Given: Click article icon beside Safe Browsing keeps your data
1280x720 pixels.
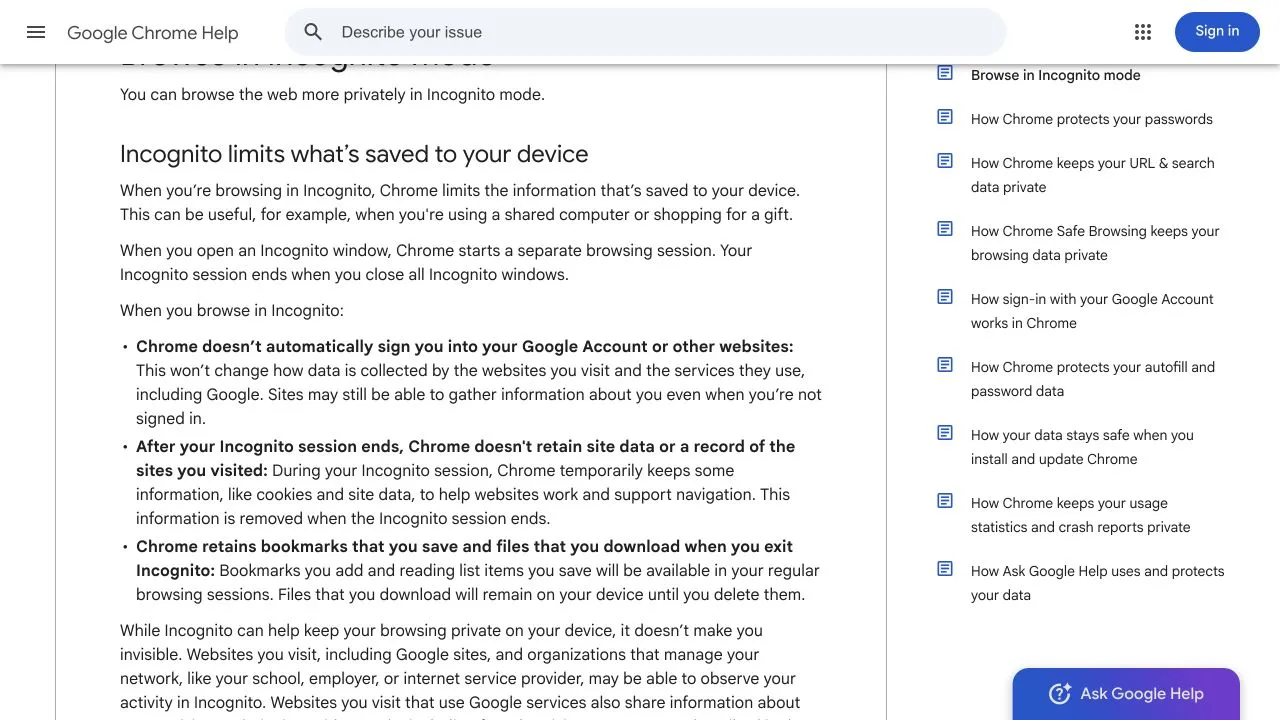Looking at the screenshot, I should (x=945, y=229).
